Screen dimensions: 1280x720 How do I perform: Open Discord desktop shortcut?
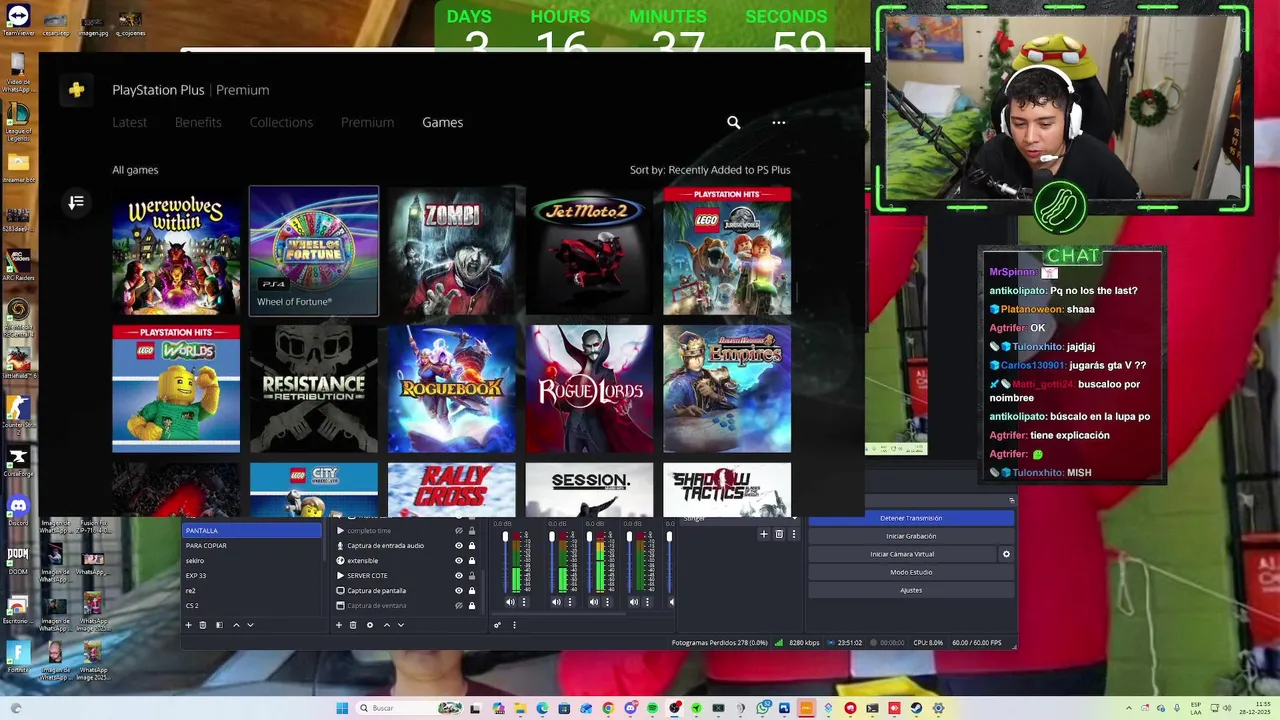pos(18,507)
